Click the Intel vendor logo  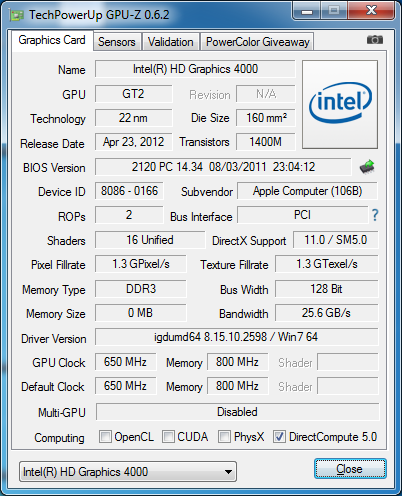pos(340,104)
